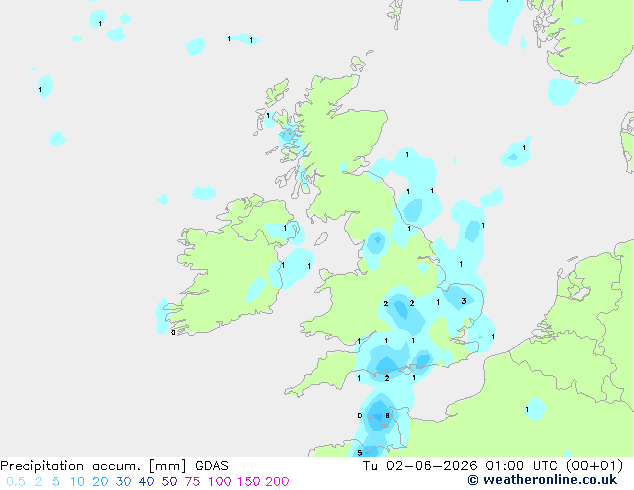
Task: Click the legend value 40
Action: (146, 482)
